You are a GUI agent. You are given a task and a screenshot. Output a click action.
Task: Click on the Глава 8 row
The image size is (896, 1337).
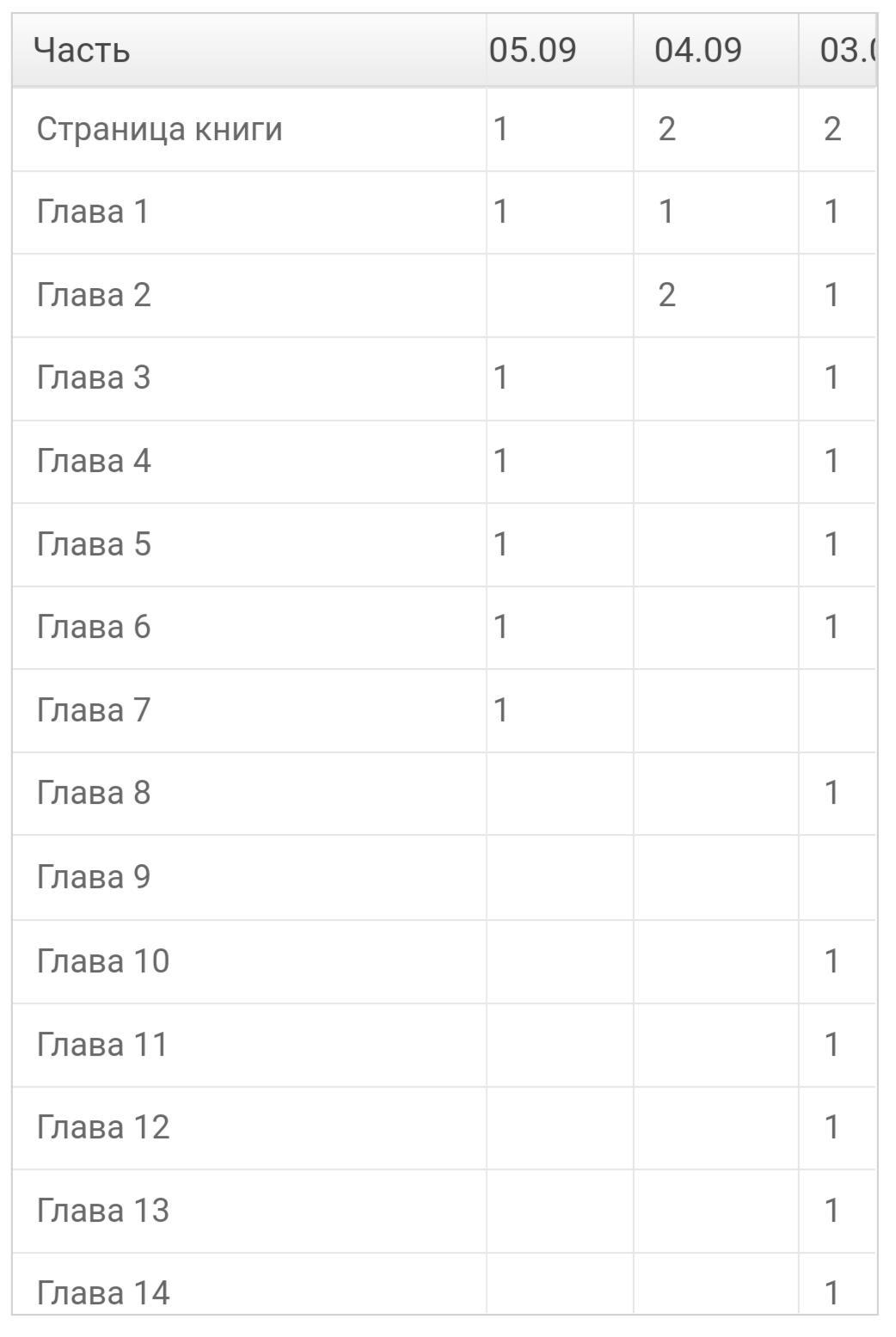(x=94, y=793)
